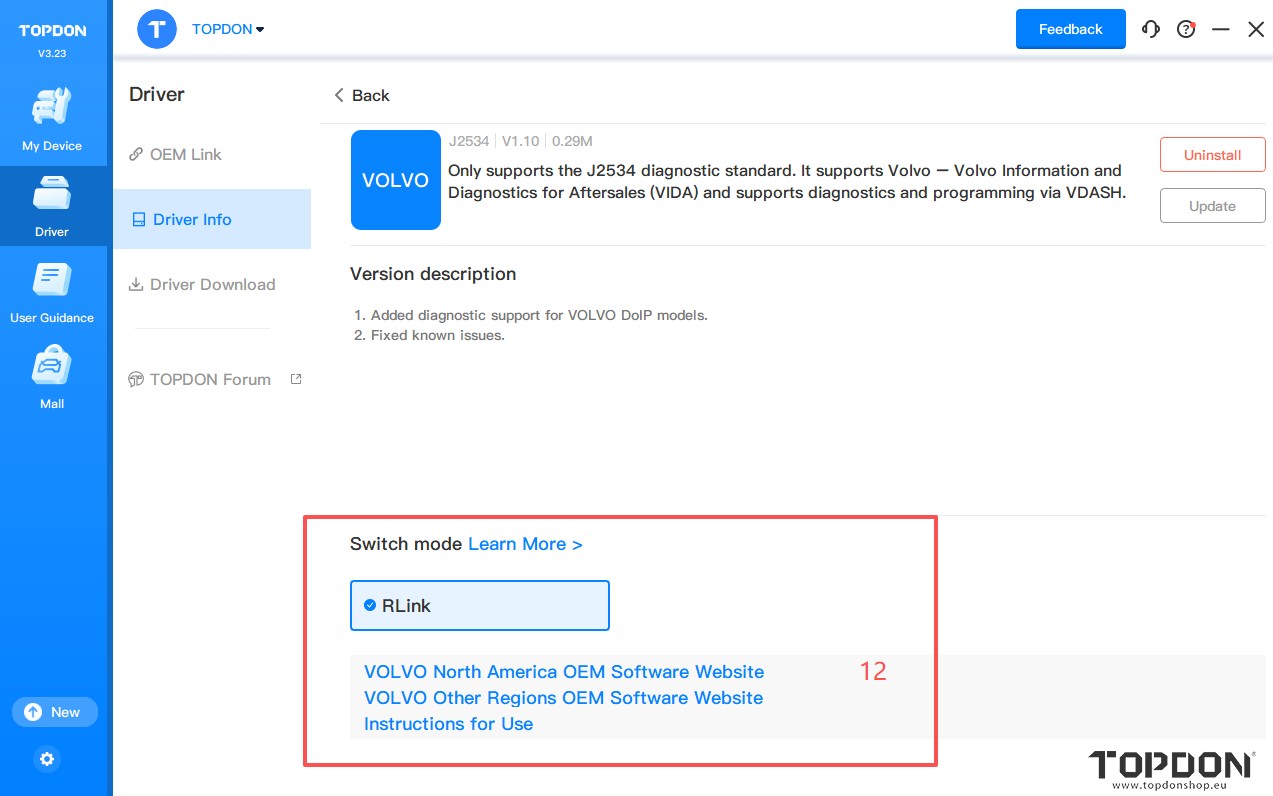Viewport: 1273px width, 796px height.
Task: Click the Feedback button
Action: pos(1071,29)
